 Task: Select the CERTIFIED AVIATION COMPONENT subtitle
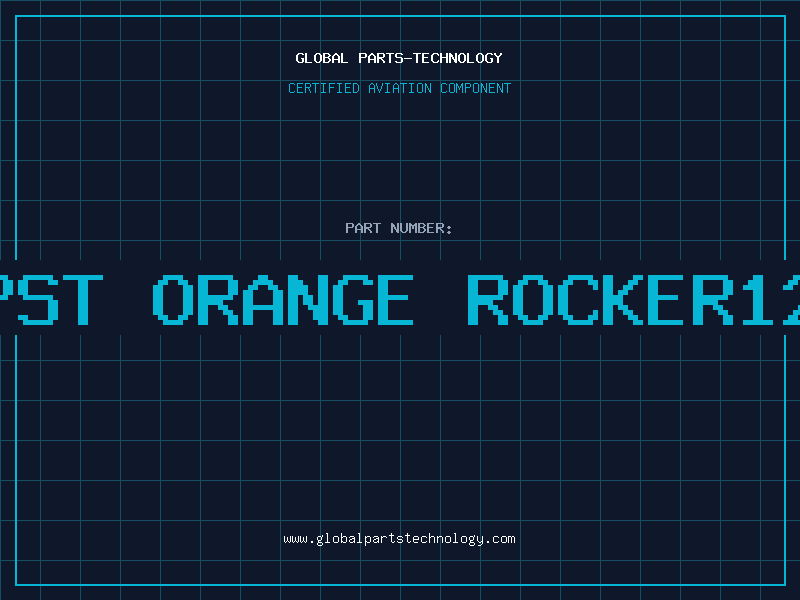(399, 88)
